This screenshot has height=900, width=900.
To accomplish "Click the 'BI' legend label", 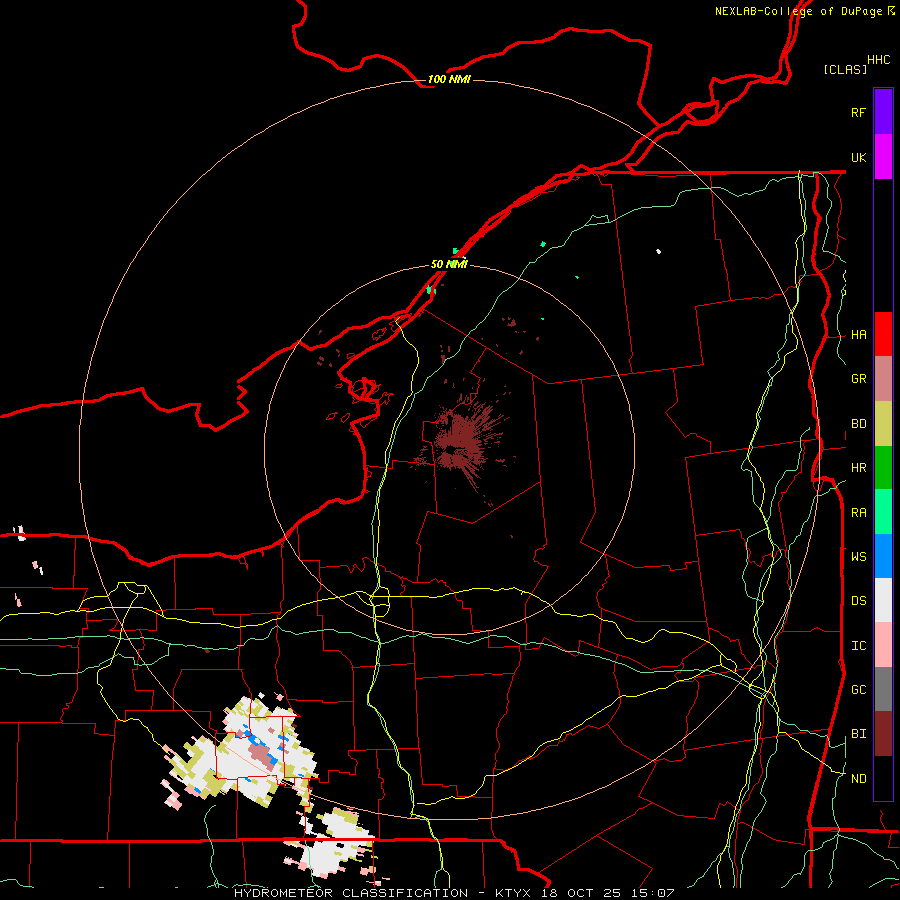I will [x=858, y=734].
